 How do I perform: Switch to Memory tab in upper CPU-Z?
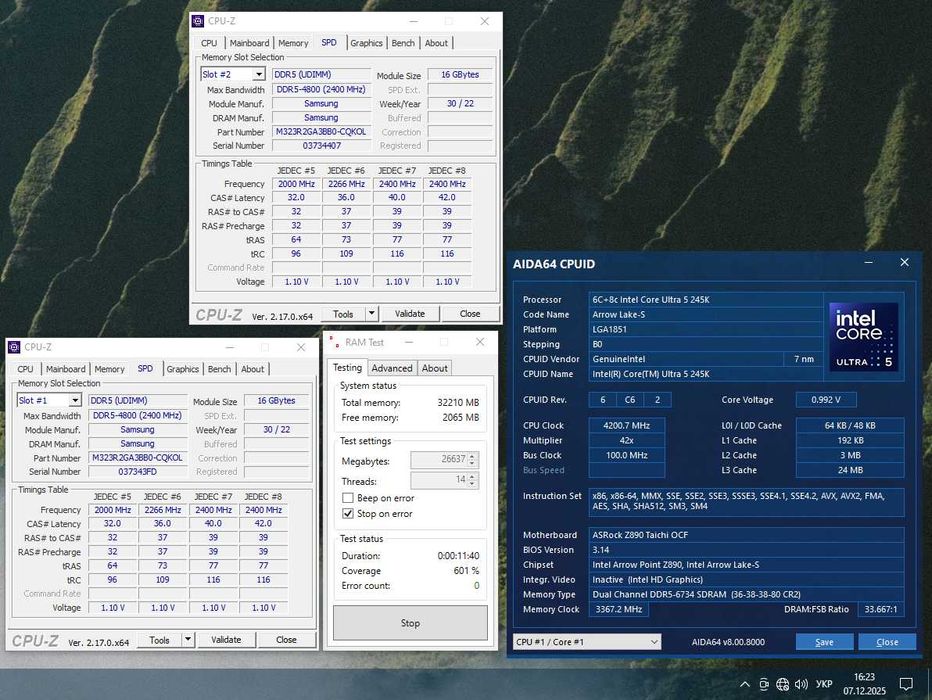coord(293,43)
